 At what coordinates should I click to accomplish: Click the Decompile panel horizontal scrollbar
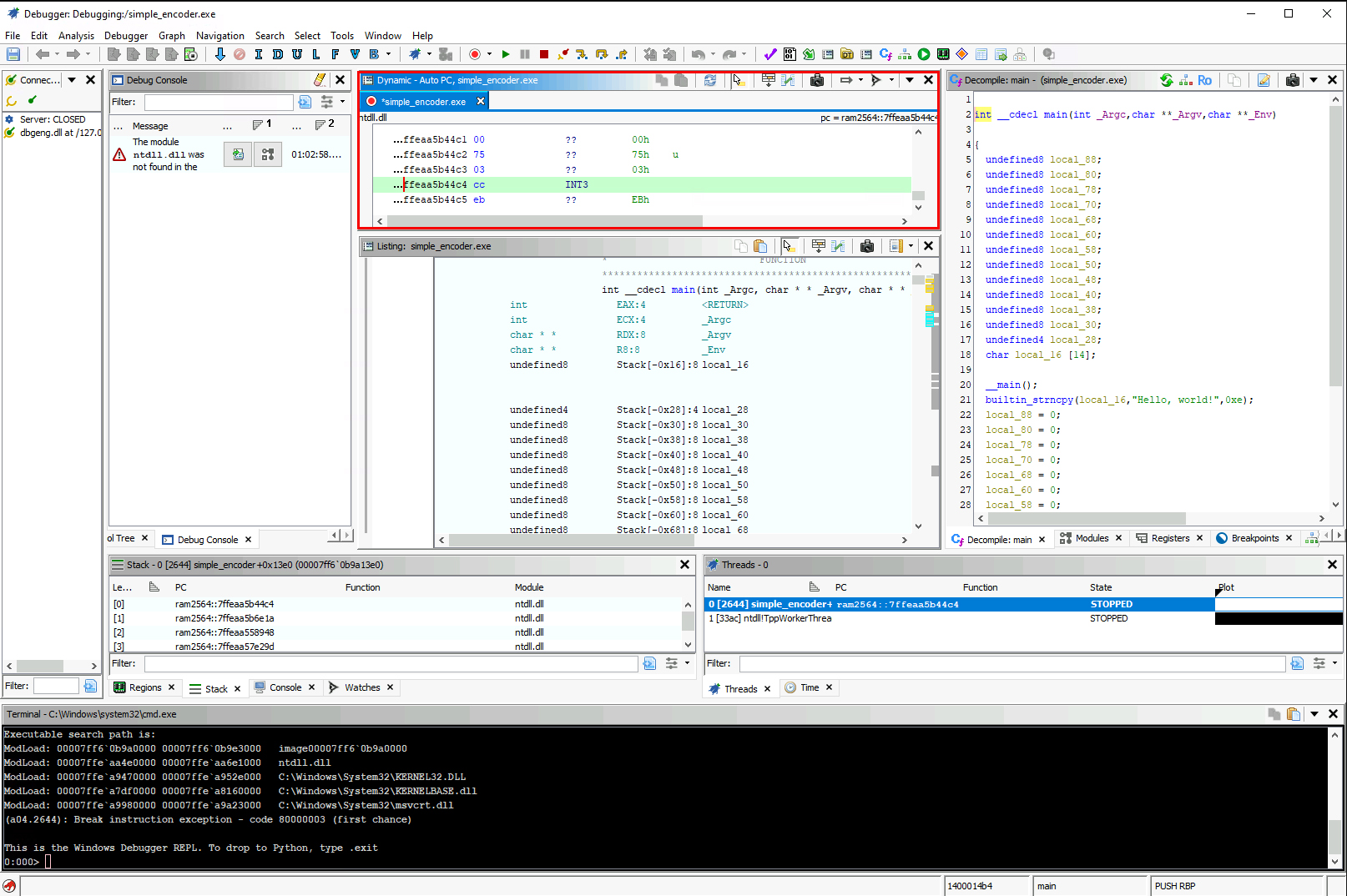1085,518
